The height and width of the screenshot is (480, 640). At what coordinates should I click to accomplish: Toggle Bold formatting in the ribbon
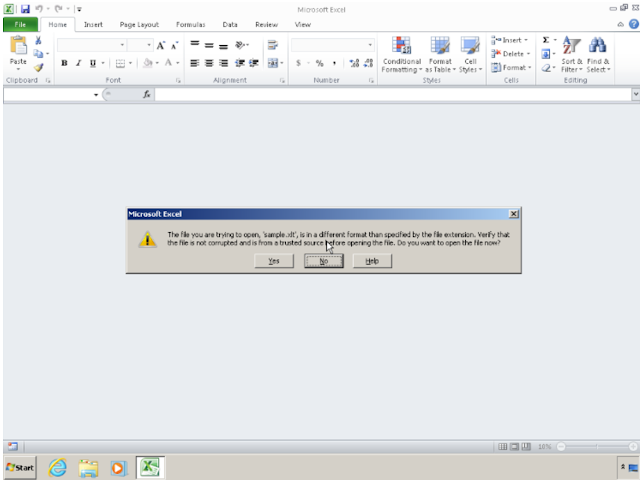point(64,63)
